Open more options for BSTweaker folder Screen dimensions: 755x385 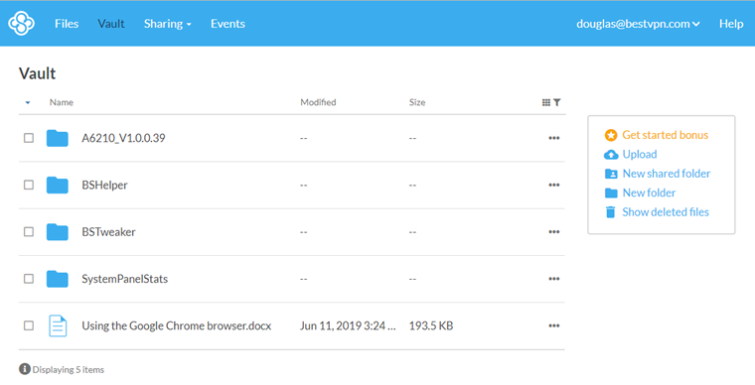554,232
